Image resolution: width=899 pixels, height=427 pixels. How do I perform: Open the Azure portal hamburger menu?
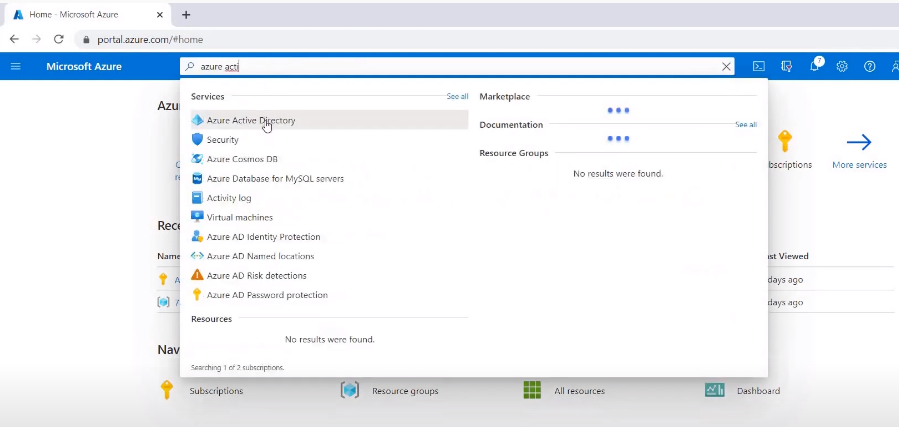click(15, 66)
